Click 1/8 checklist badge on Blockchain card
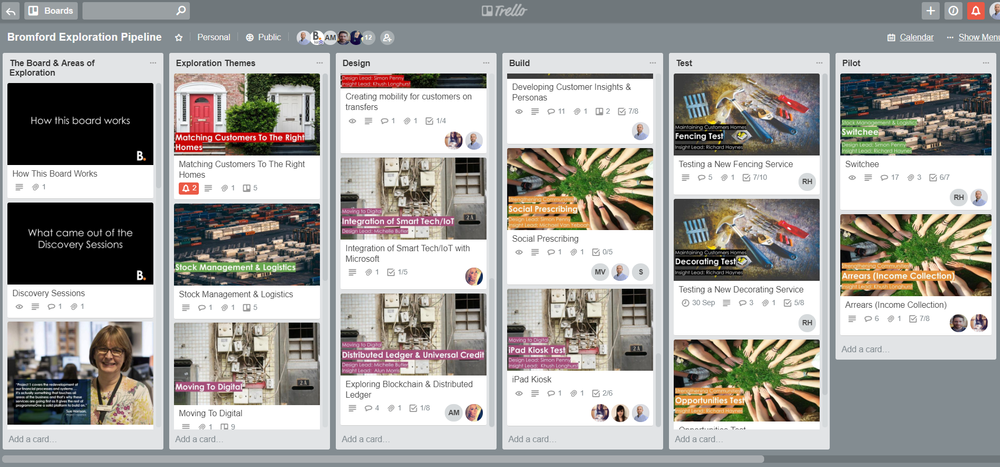The width and height of the screenshot is (1000, 467). pyautogui.click(x=420, y=408)
